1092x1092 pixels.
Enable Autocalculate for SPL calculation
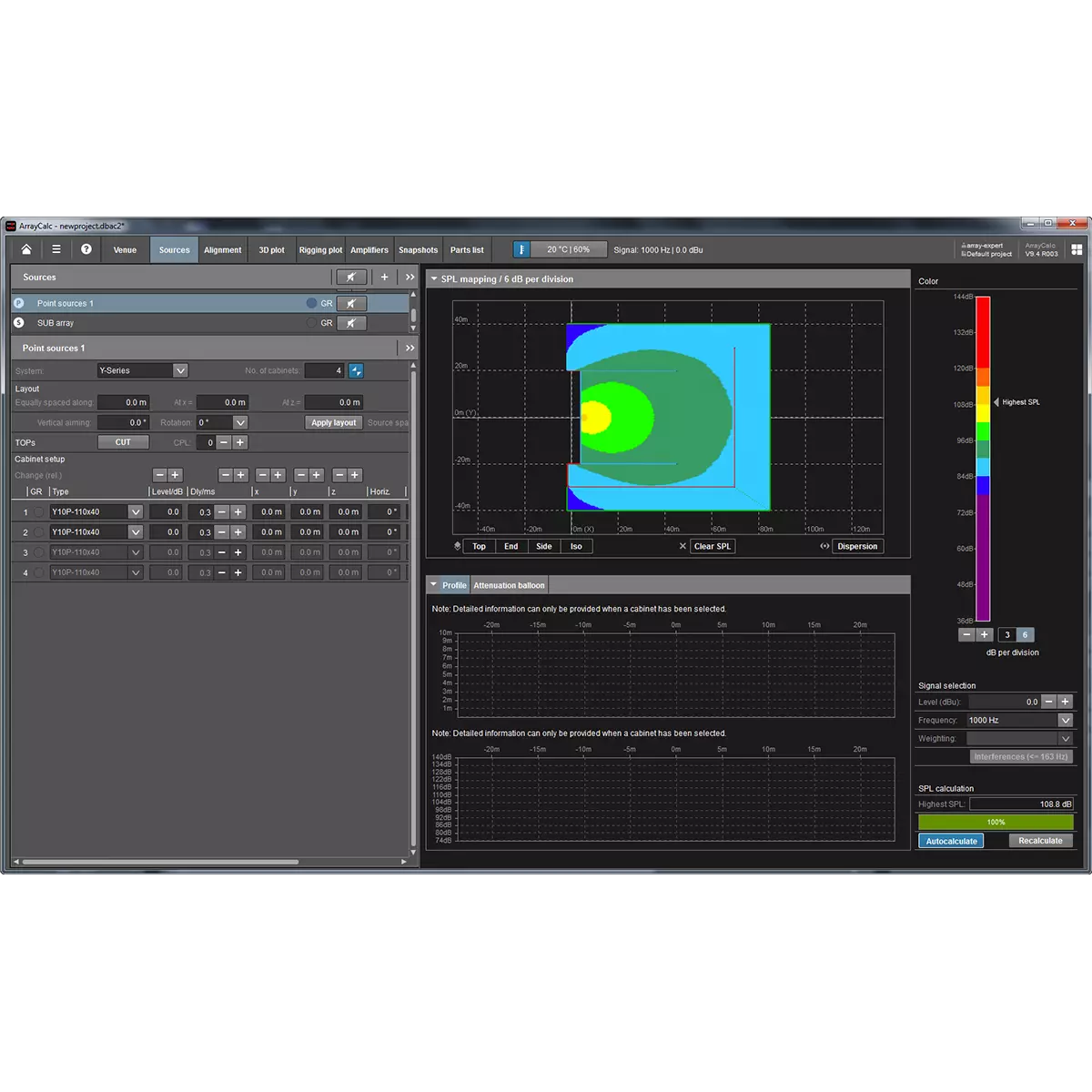951,841
